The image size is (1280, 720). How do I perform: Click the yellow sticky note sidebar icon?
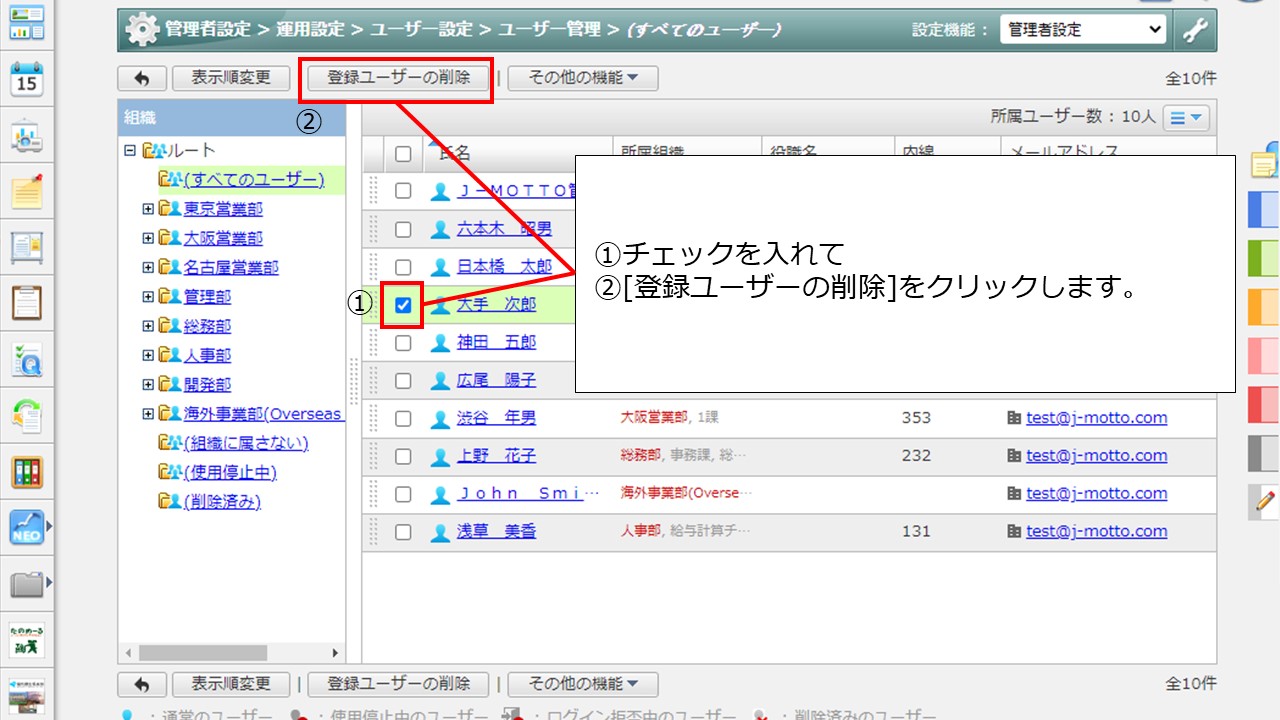pyautogui.click(x=27, y=191)
